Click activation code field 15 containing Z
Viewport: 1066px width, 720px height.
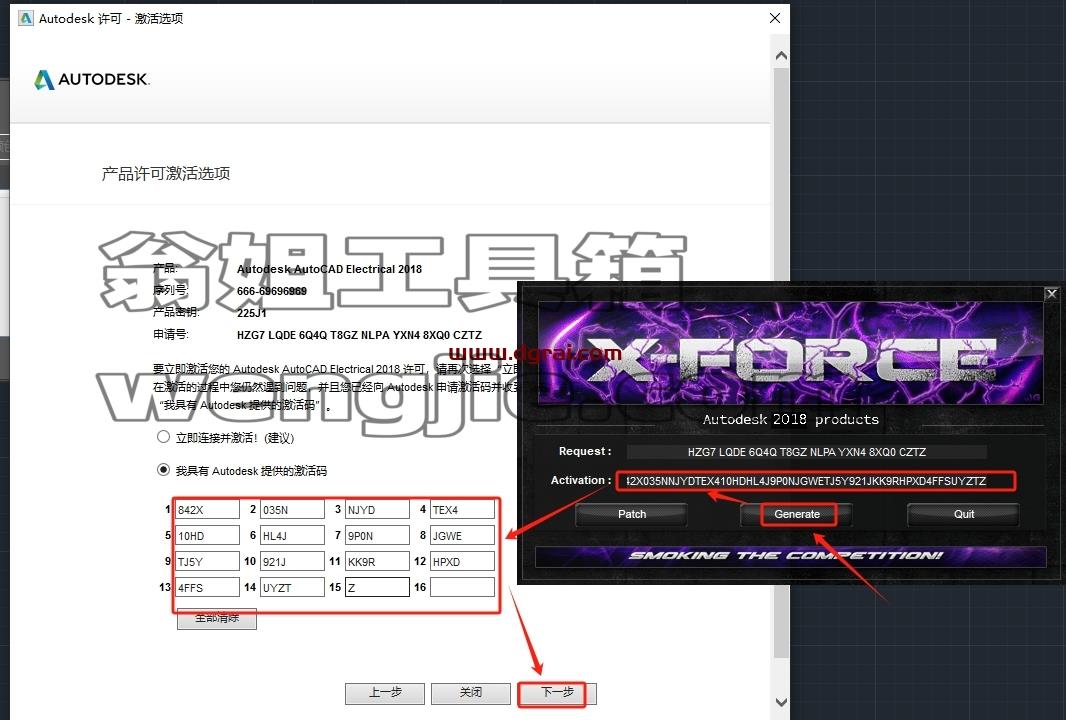pyautogui.click(x=377, y=587)
